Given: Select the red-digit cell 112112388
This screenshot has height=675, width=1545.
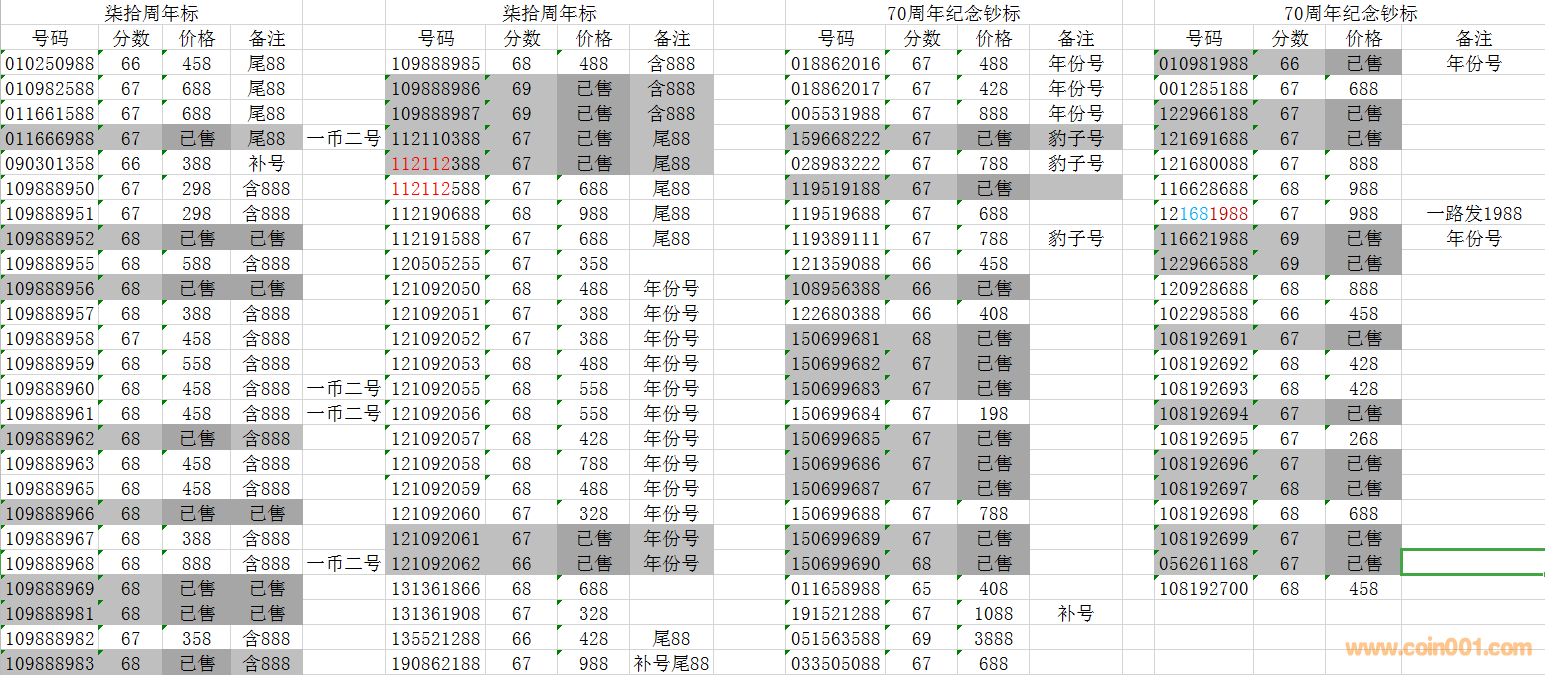Looking at the screenshot, I should [x=435, y=164].
